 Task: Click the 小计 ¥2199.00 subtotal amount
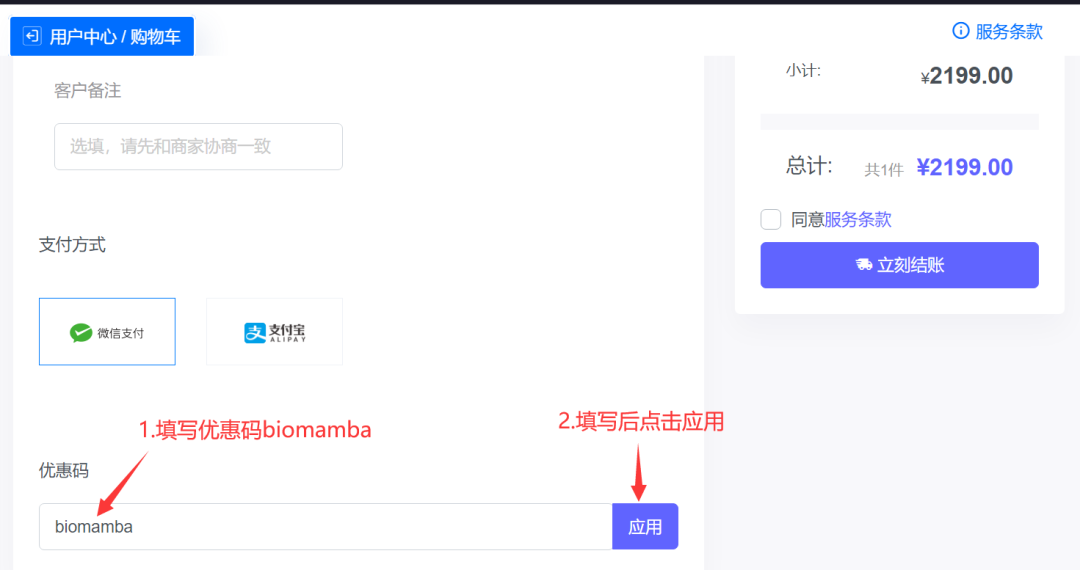coord(966,76)
